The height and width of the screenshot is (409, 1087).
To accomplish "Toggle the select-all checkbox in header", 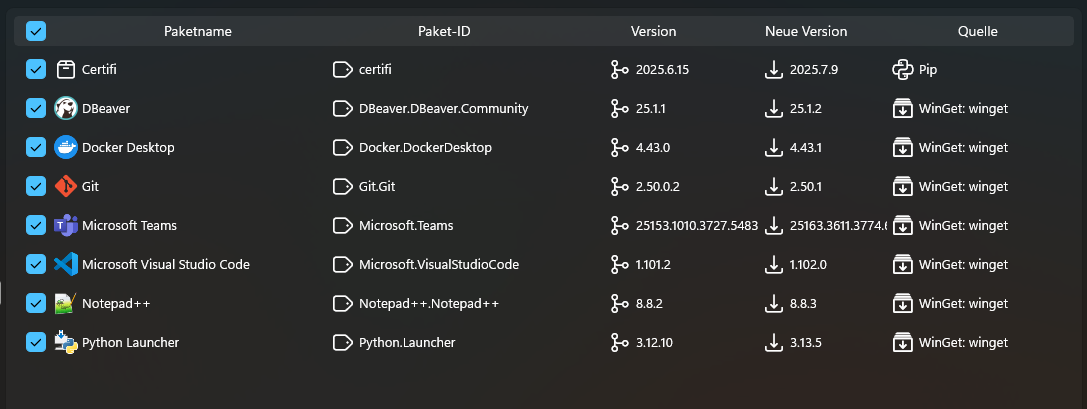I will [x=36, y=31].
